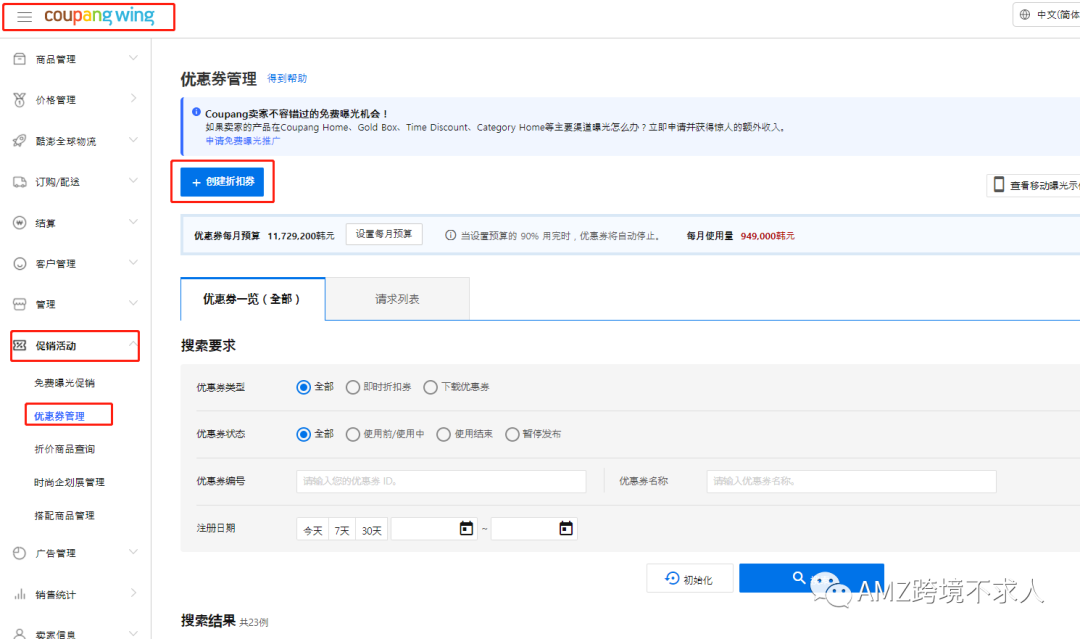
Task: Select the 下载优惠券 radio button
Action: [x=430, y=387]
